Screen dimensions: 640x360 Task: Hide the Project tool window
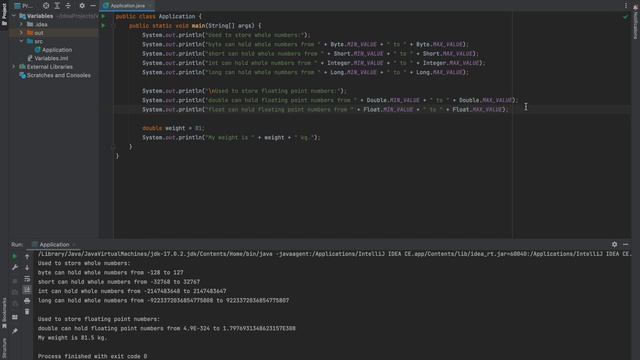click(93, 6)
